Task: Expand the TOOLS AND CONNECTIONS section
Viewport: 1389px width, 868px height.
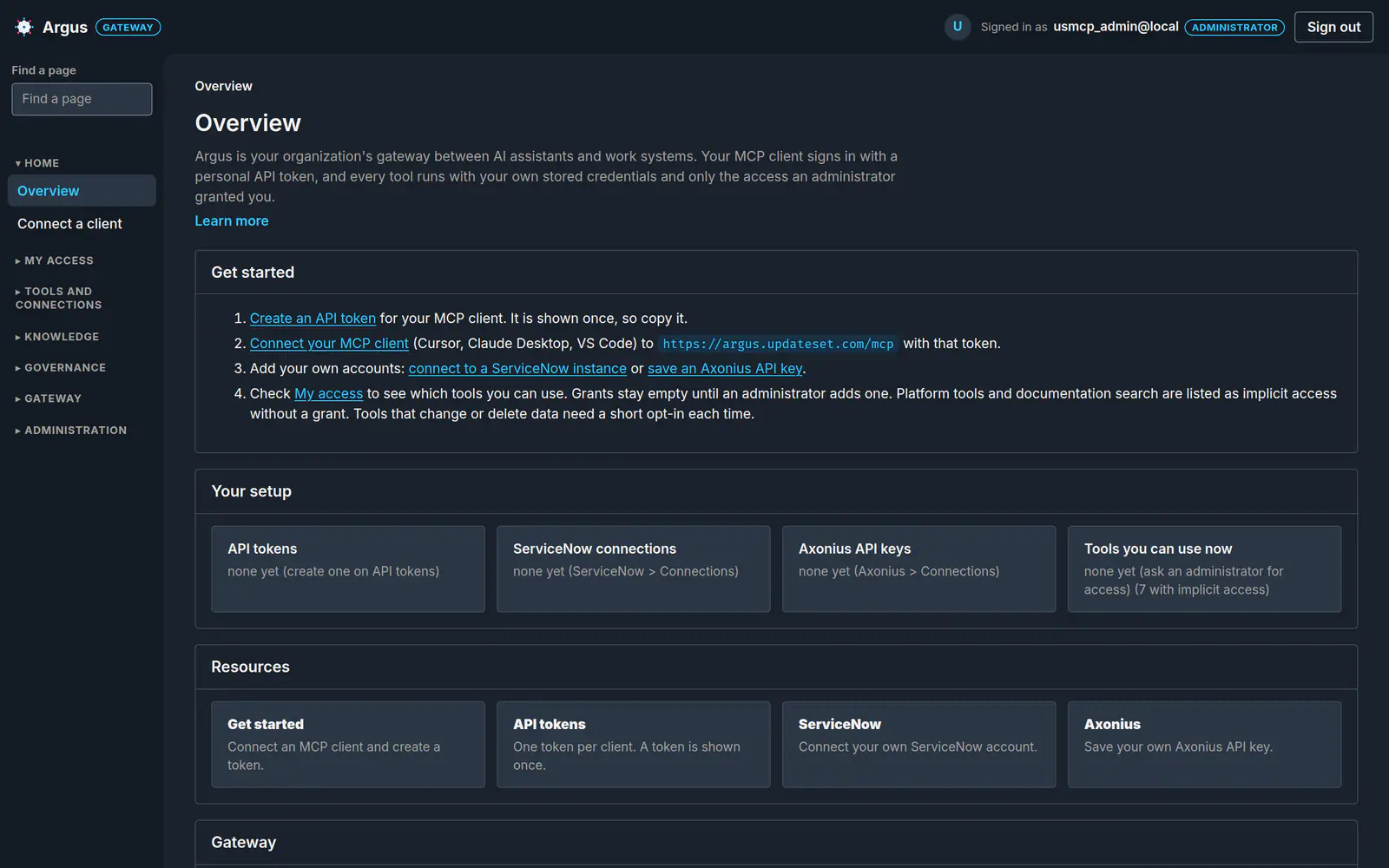Action: point(58,298)
